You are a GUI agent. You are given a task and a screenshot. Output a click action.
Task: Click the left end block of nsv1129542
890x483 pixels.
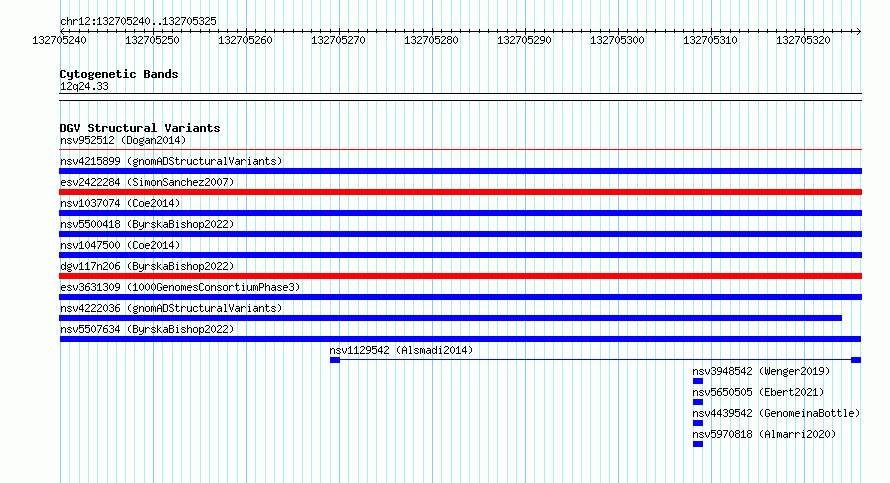[335, 360]
